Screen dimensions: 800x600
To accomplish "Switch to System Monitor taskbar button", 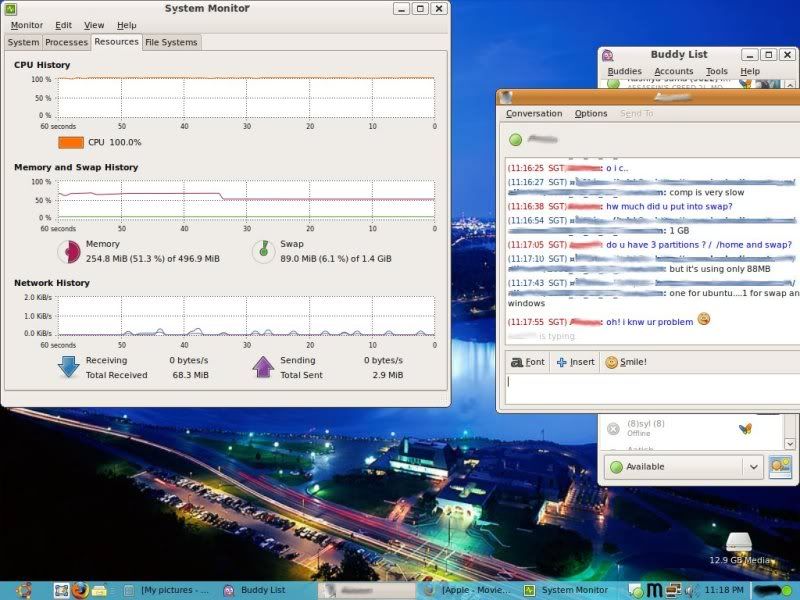I will point(567,590).
